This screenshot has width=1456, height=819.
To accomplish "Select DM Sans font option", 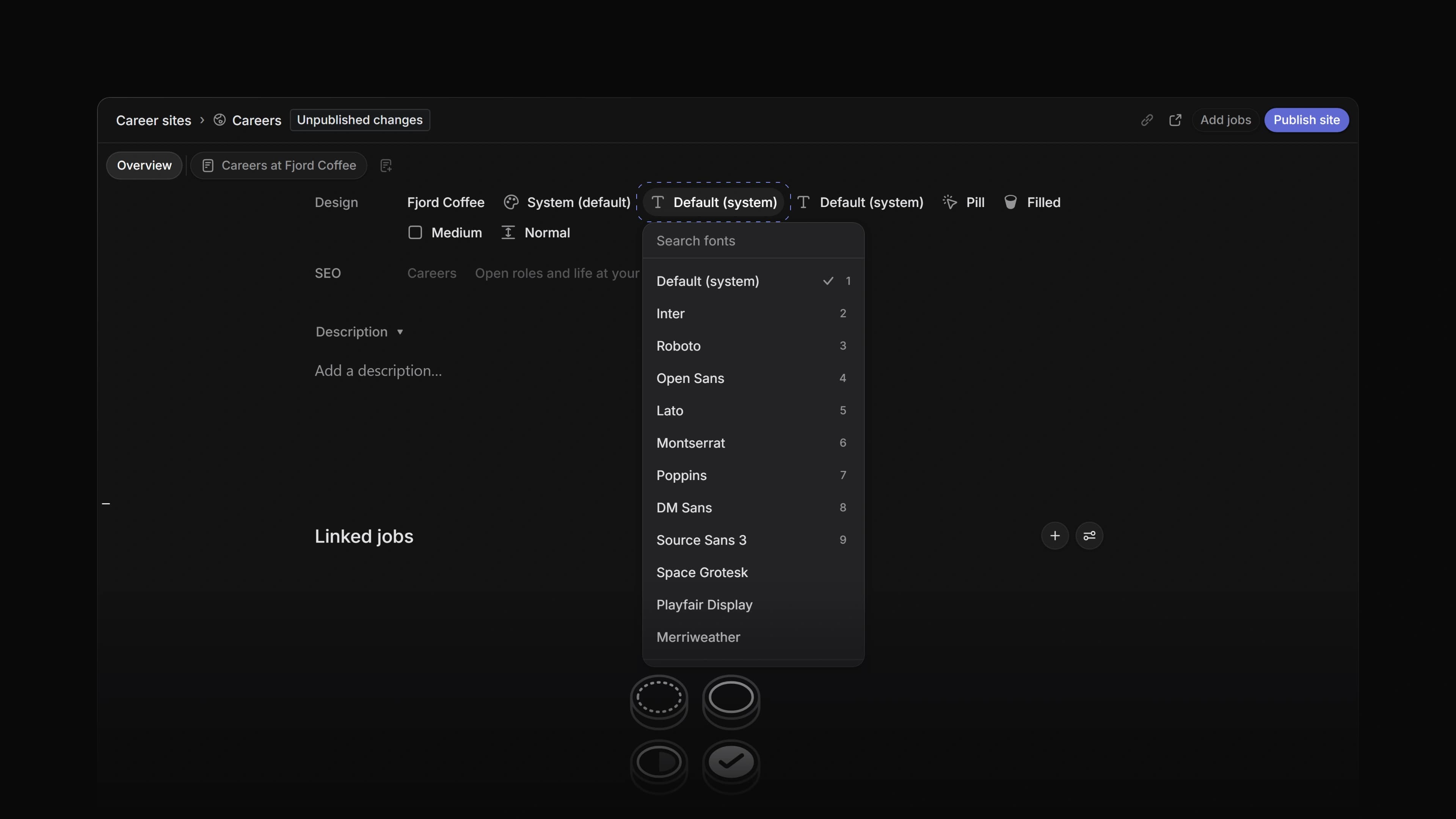I will click(x=753, y=508).
